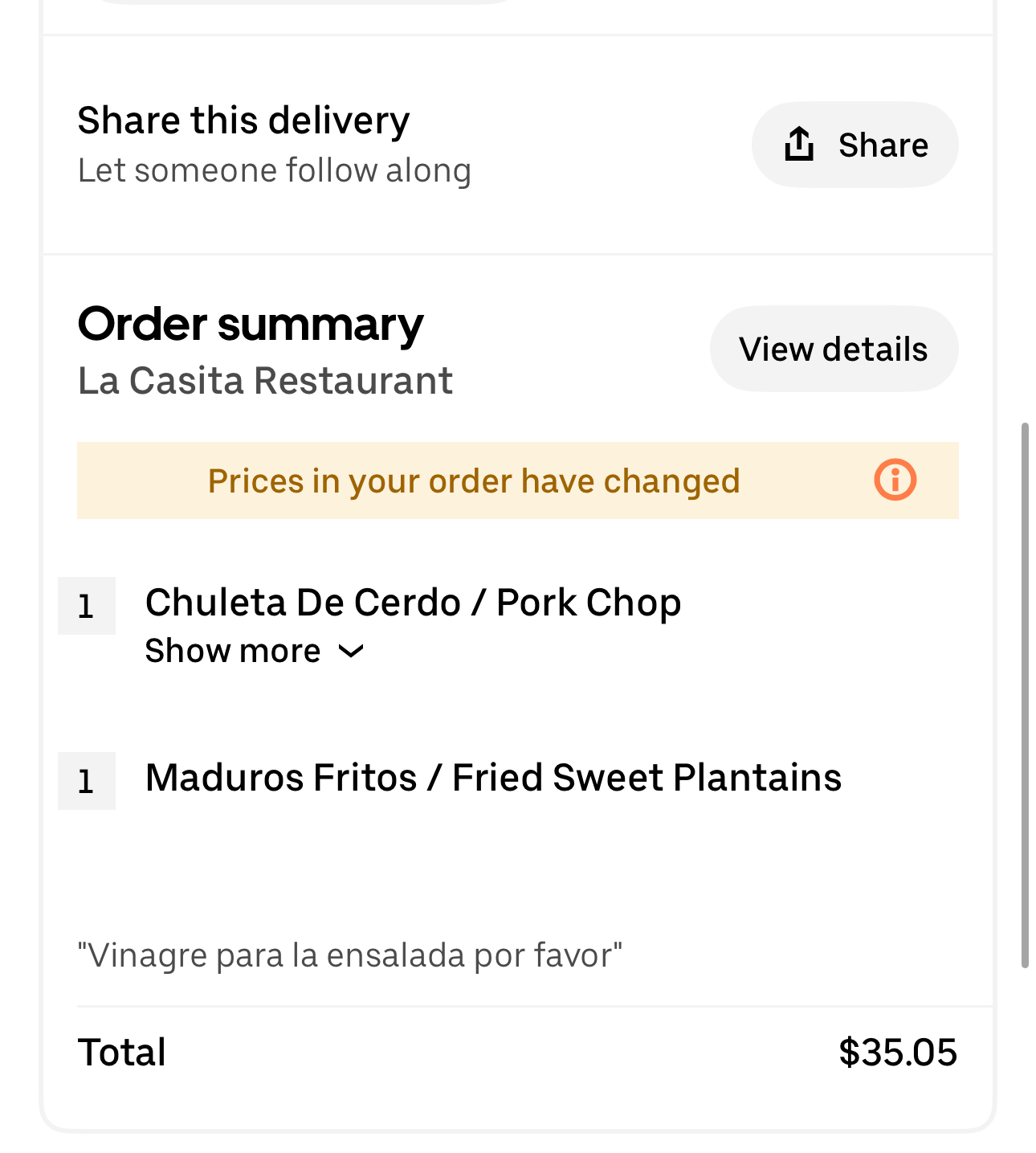Click the Let someone follow along text

pos(274,170)
